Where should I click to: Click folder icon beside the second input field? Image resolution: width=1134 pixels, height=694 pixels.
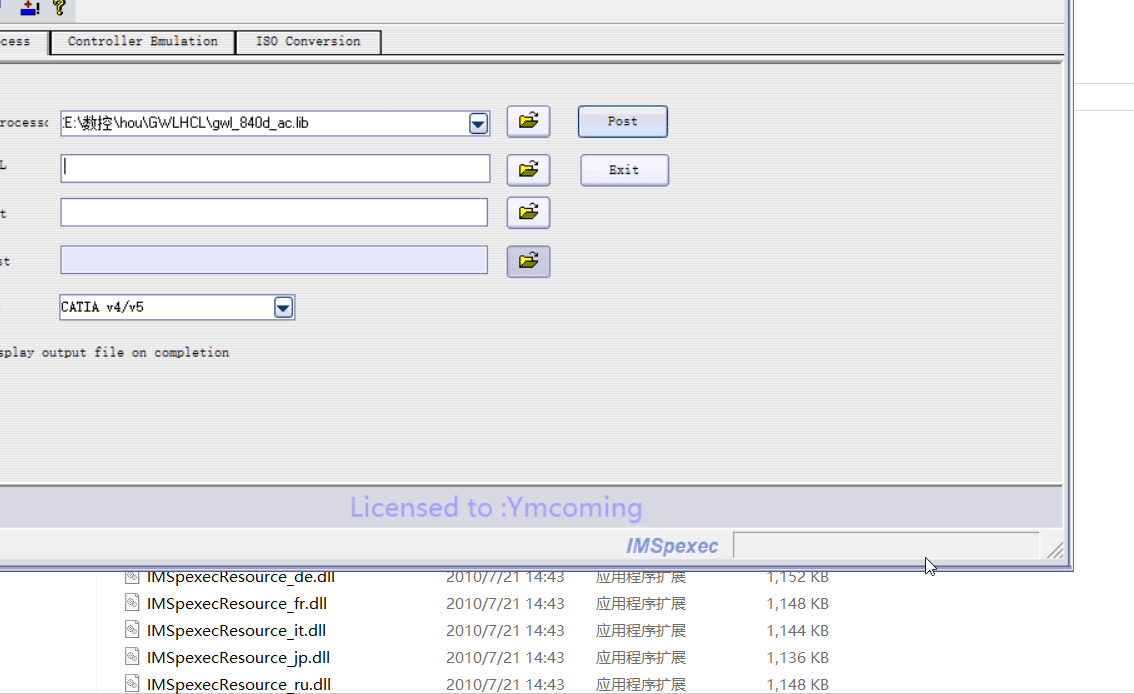point(528,169)
